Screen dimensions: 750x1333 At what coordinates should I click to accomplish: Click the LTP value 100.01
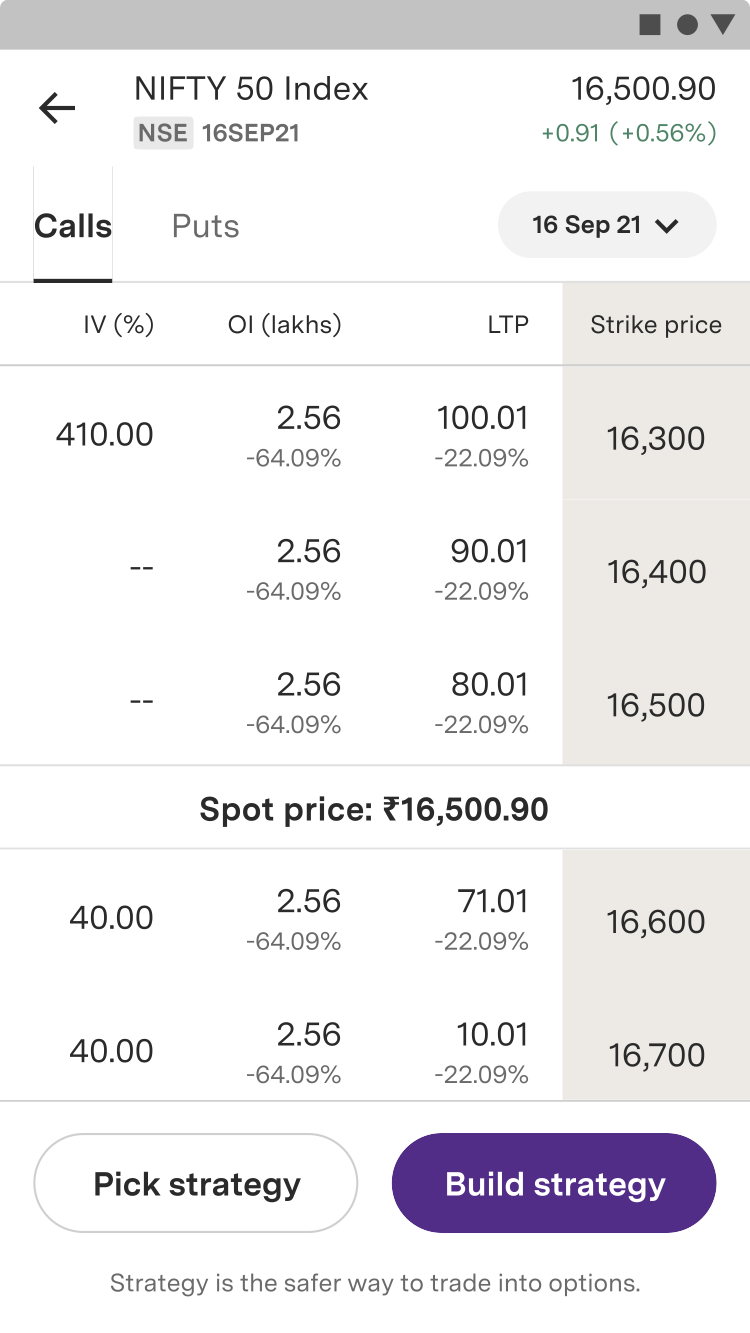(x=482, y=418)
